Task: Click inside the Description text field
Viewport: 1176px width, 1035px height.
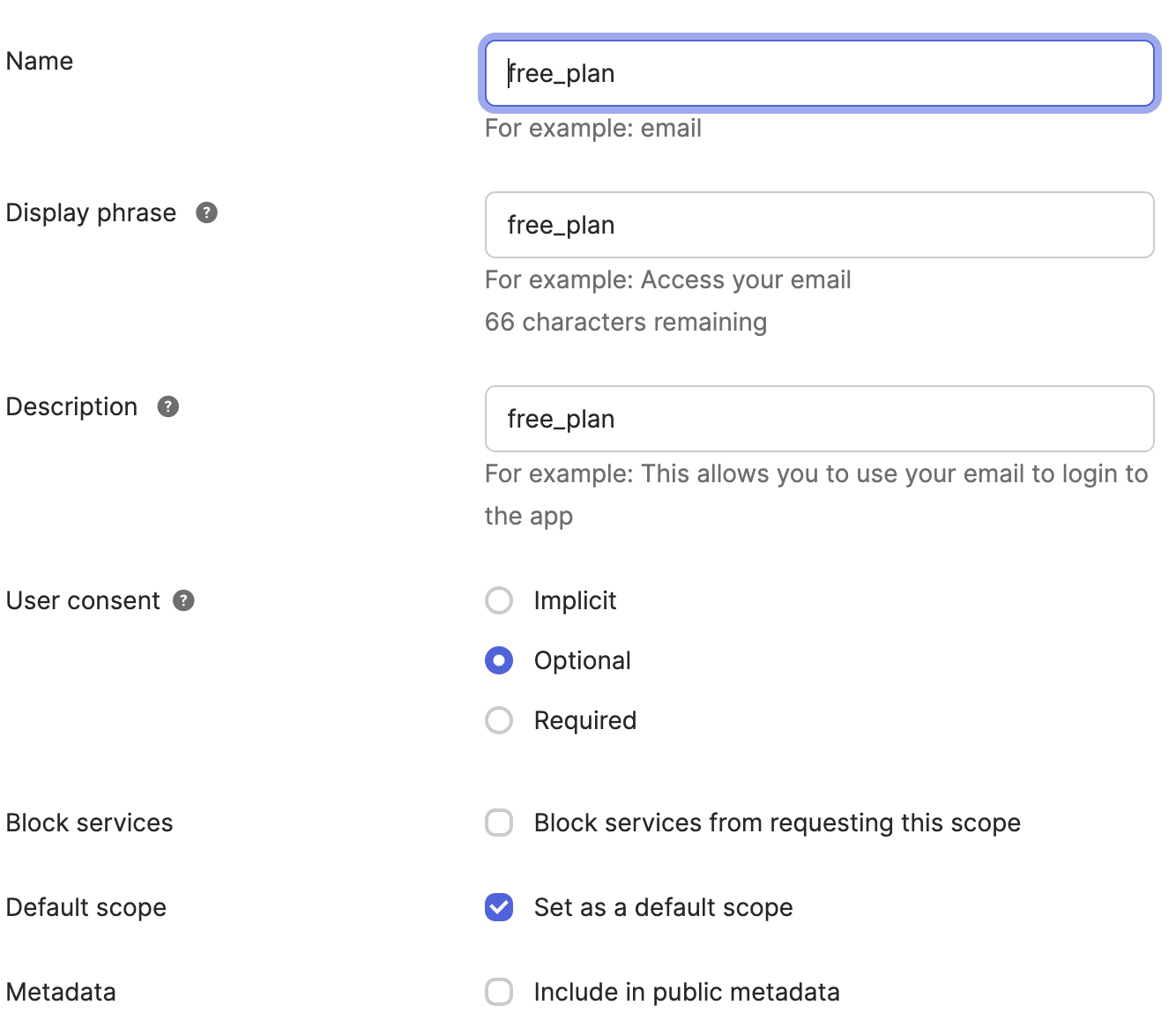Action: [820, 419]
